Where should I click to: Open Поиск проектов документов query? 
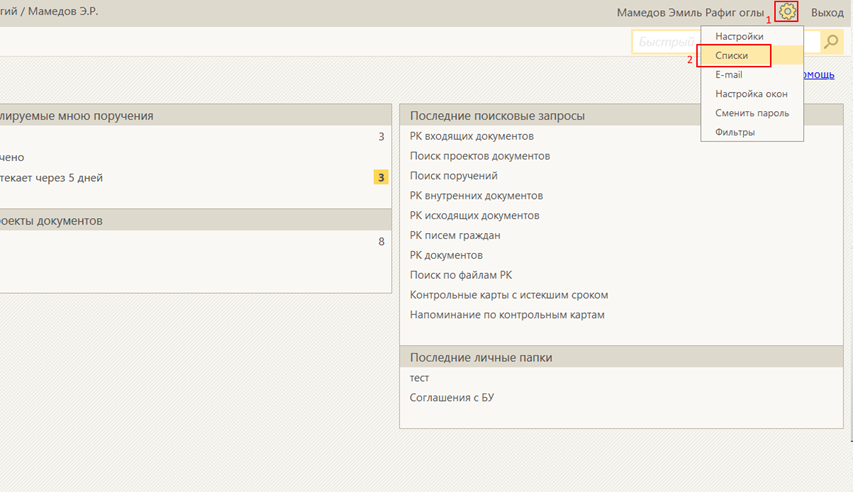pyautogui.click(x=479, y=156)
